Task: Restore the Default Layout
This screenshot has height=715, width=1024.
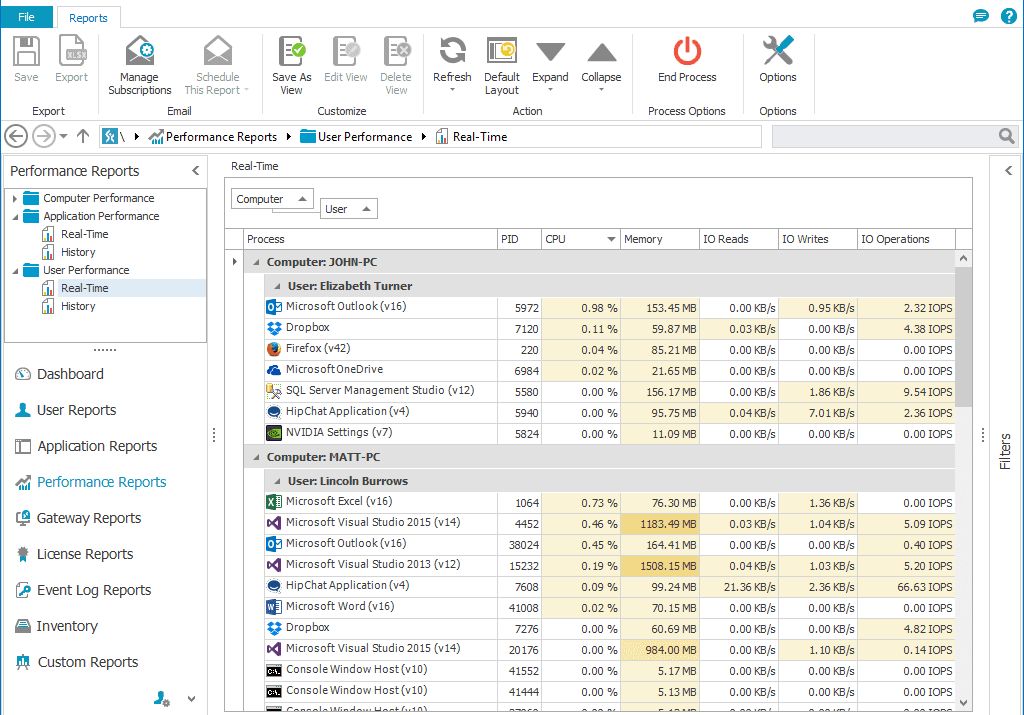Action: (x=502, y=65)
